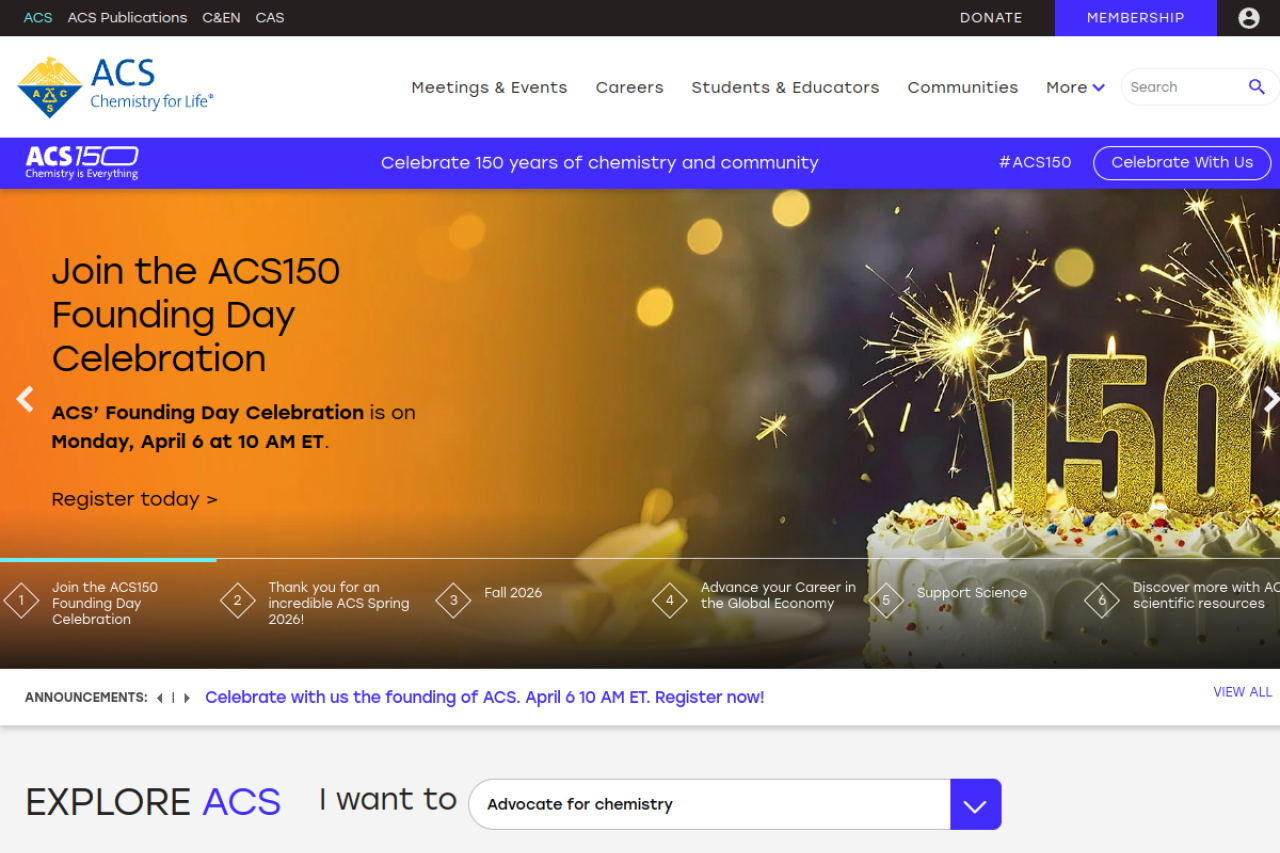
Task: Go to previous carousel slide arrow
Action: tap(25, 399)
